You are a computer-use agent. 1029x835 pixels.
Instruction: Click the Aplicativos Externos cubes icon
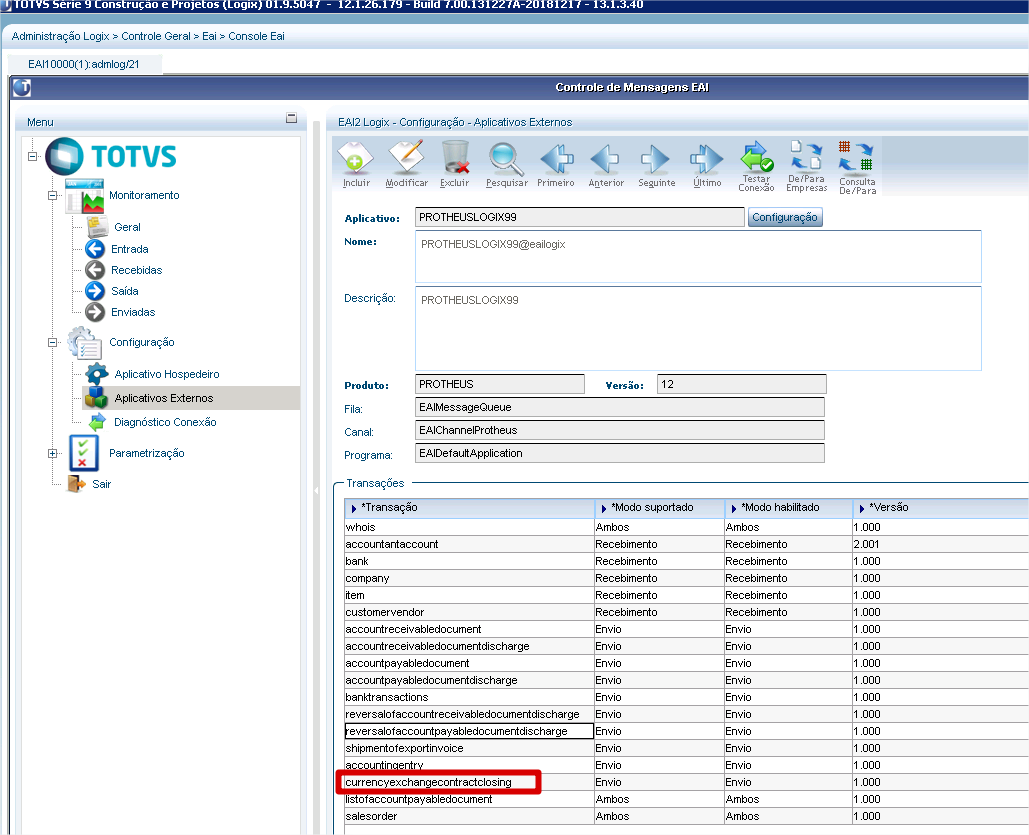tap(96, 397)
